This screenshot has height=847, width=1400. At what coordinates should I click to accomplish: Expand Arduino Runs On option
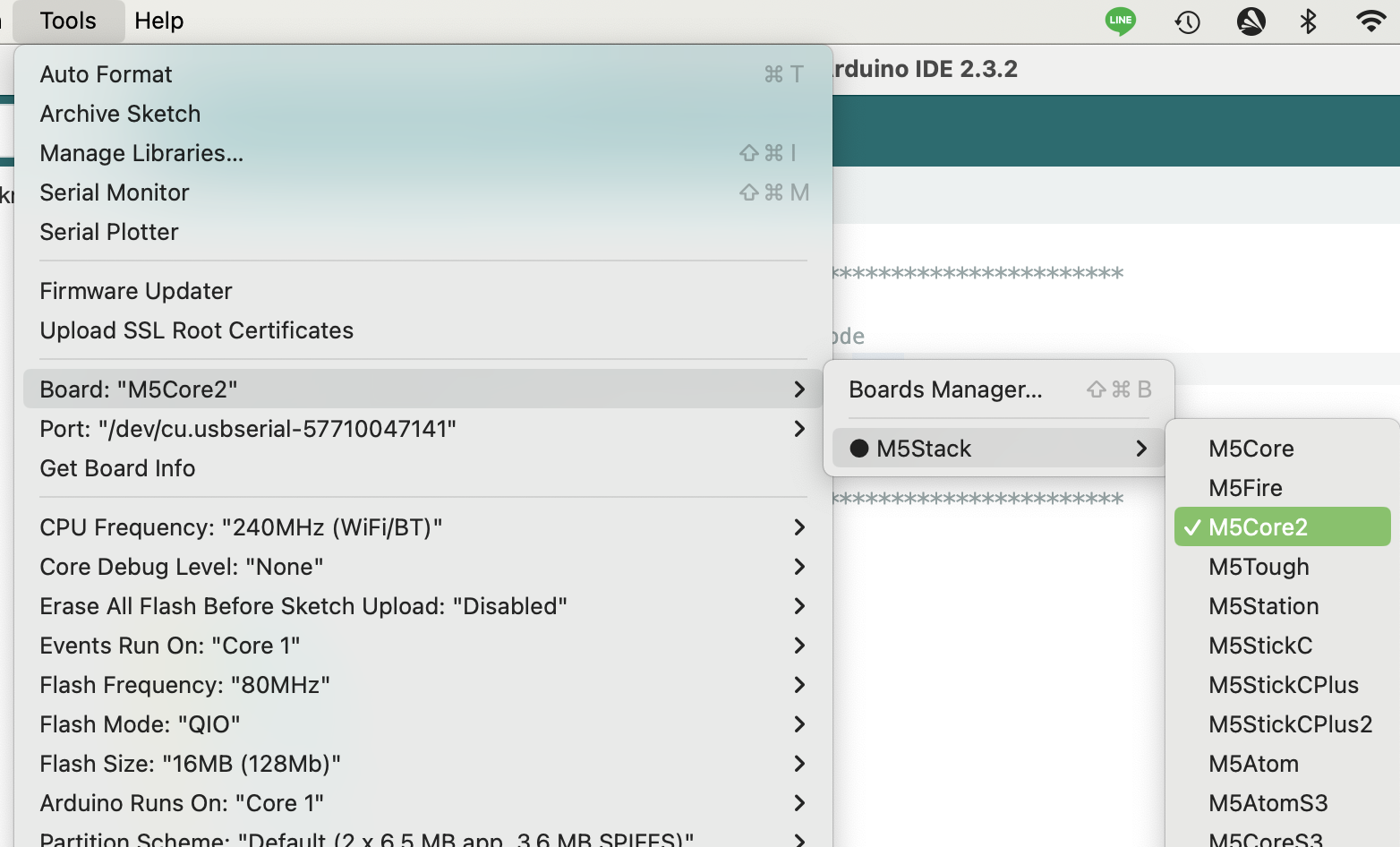click(423, 803)
